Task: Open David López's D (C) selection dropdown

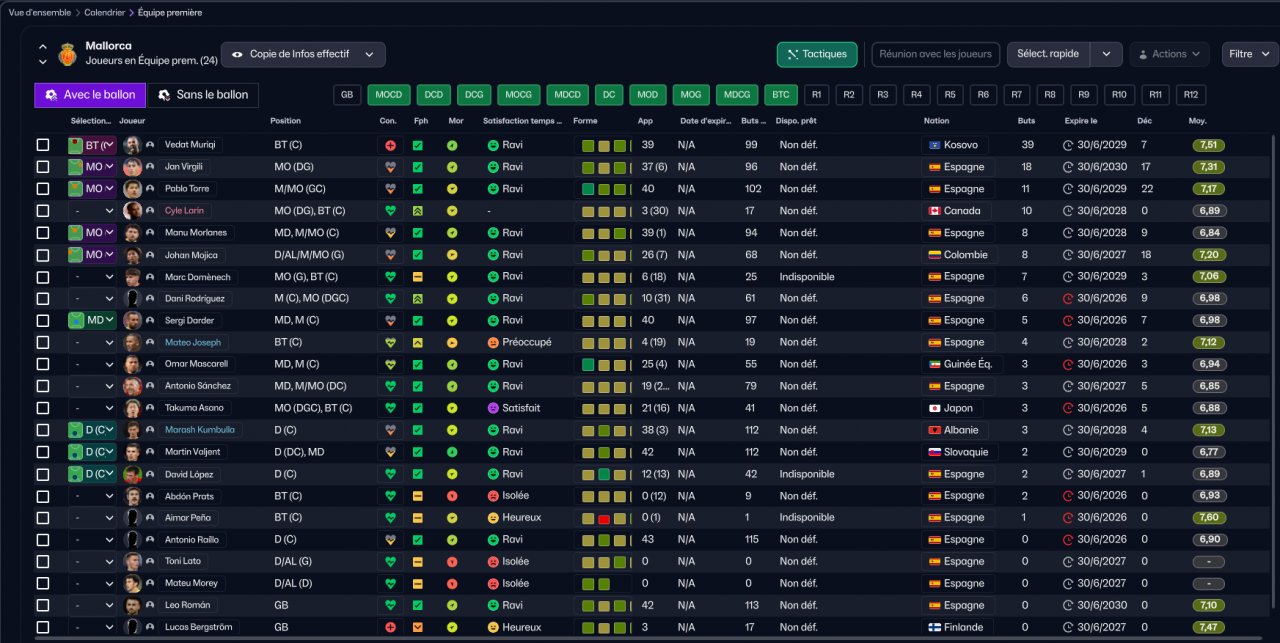Action: 92,474
